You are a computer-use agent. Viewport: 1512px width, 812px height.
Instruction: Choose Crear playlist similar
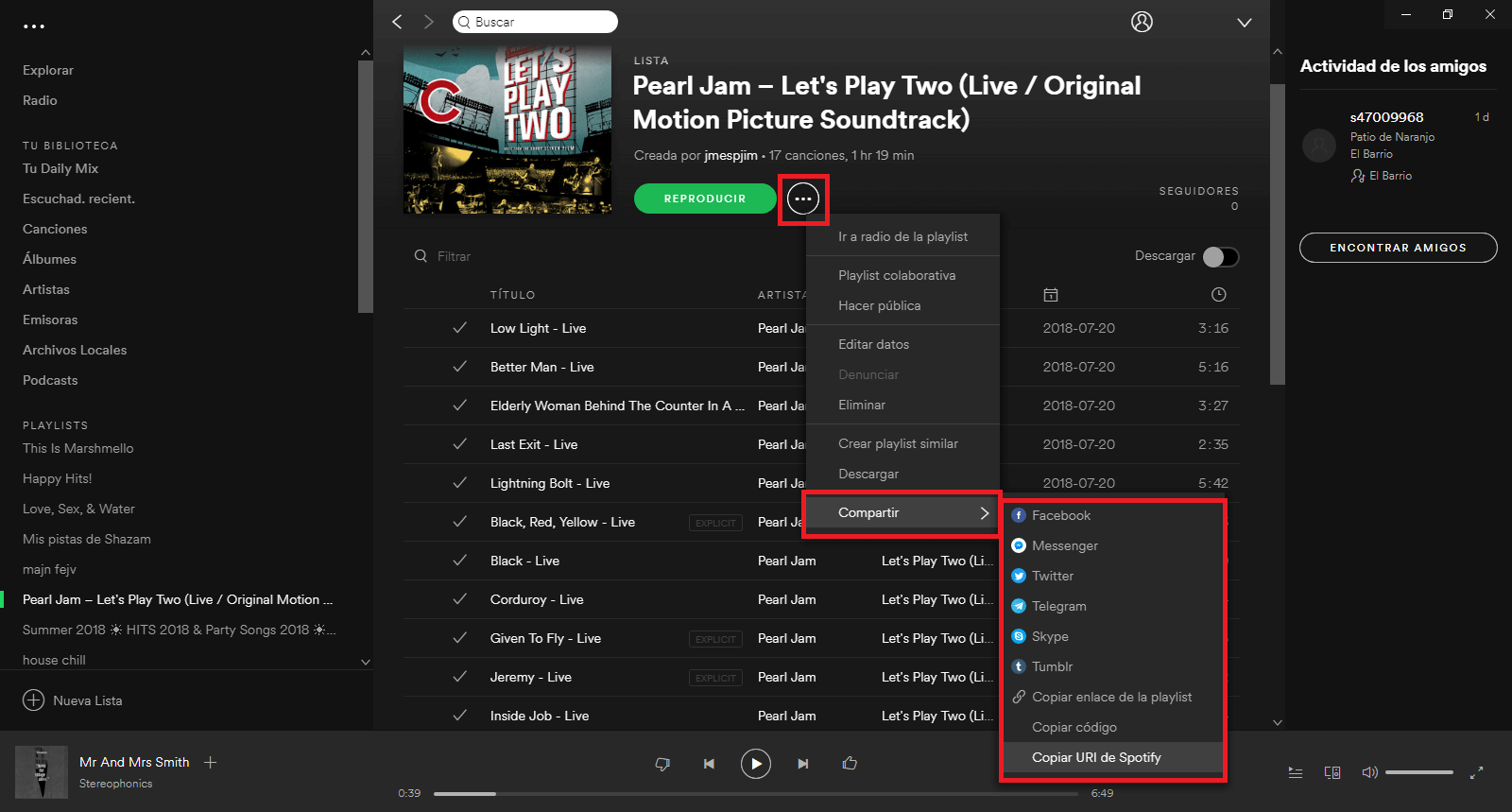pyautogui.click(x=902, y=443)
